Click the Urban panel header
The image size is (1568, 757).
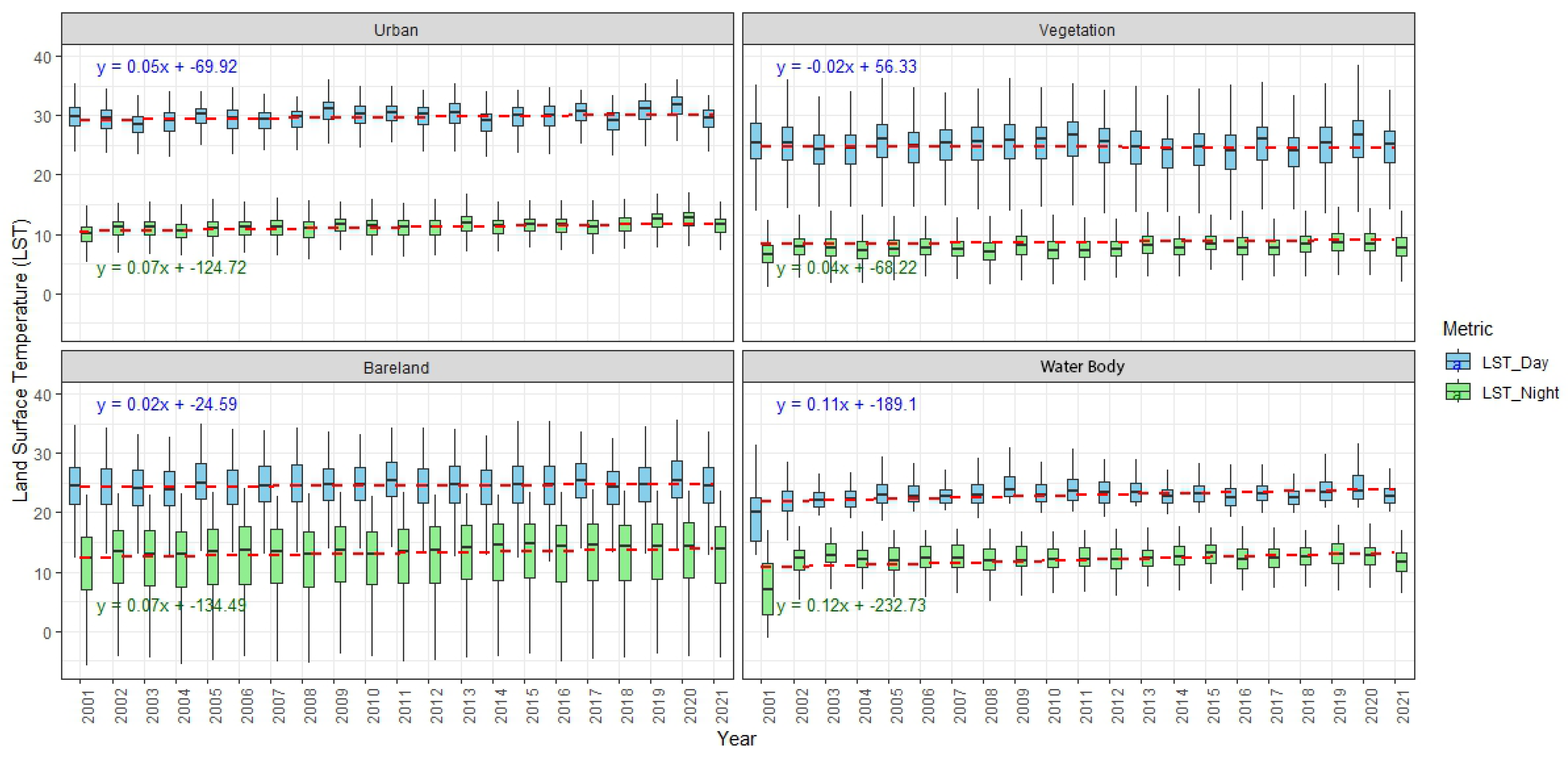pos(396,30)
